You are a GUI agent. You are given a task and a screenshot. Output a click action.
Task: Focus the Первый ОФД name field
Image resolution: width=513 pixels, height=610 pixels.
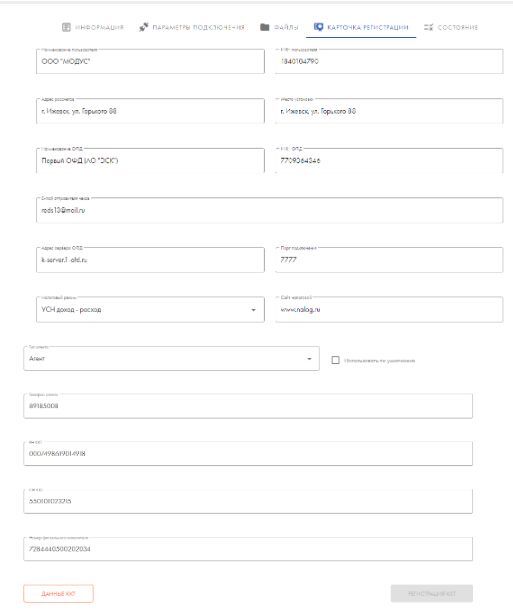(x=150, y=160)
